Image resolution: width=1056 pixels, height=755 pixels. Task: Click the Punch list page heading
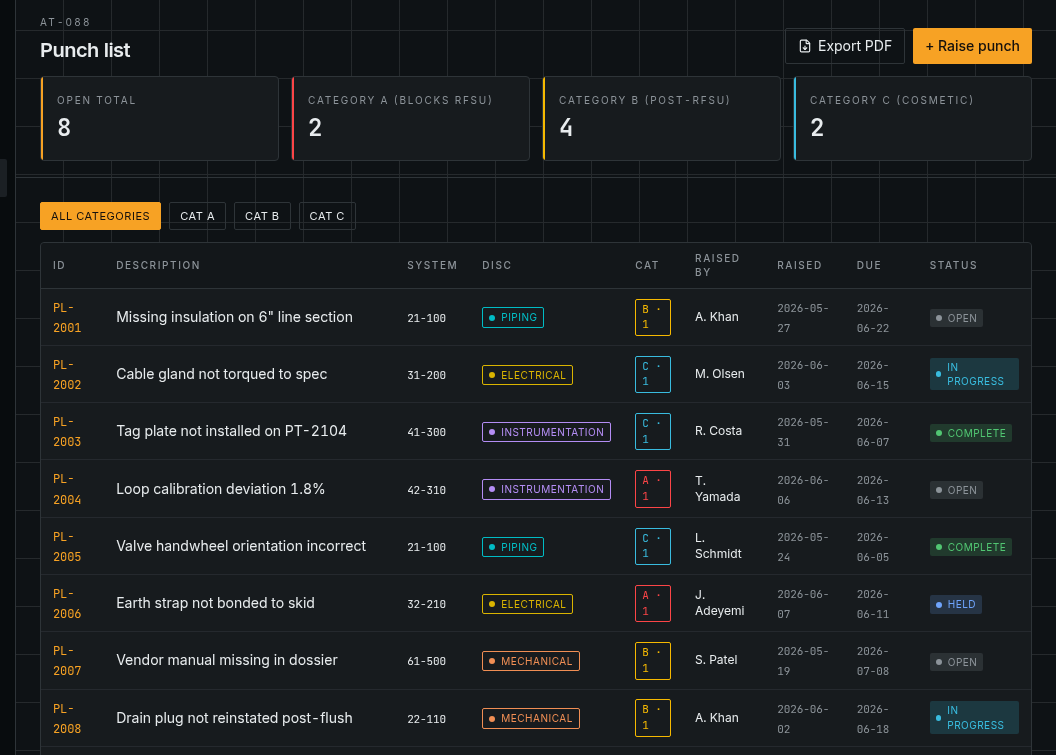tap(85, 51)
